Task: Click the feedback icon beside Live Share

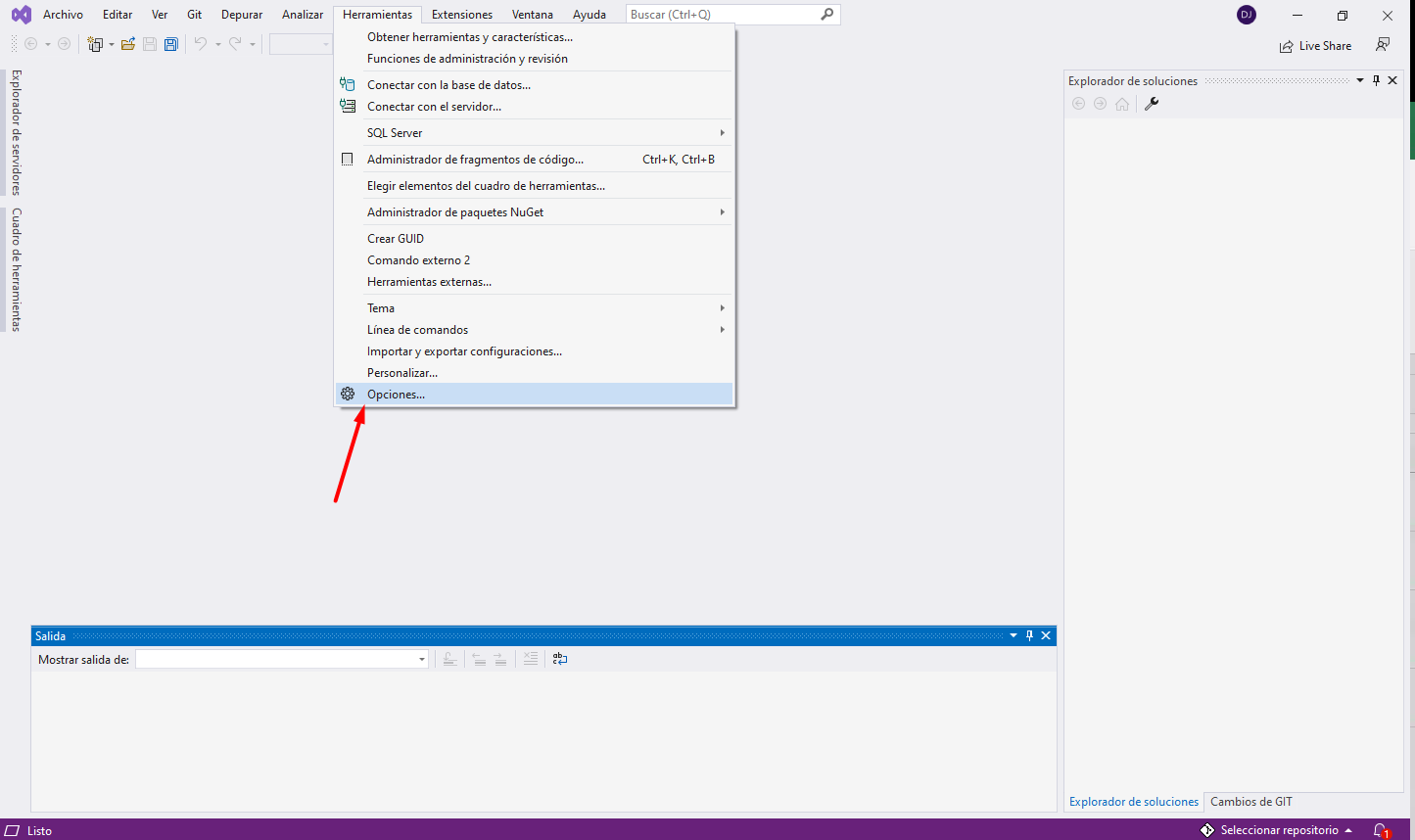Action: coord(1383,45)
